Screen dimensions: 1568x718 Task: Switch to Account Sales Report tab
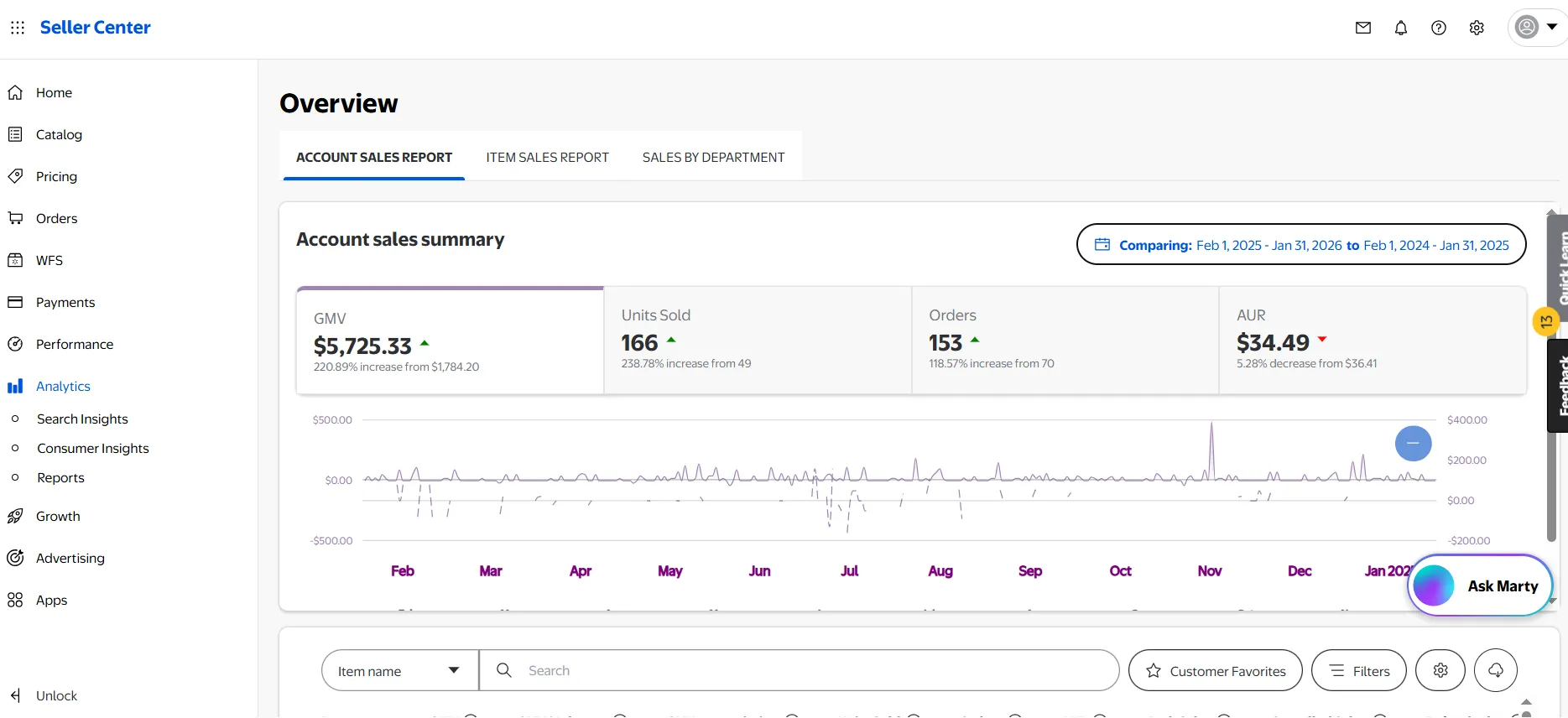374,157
